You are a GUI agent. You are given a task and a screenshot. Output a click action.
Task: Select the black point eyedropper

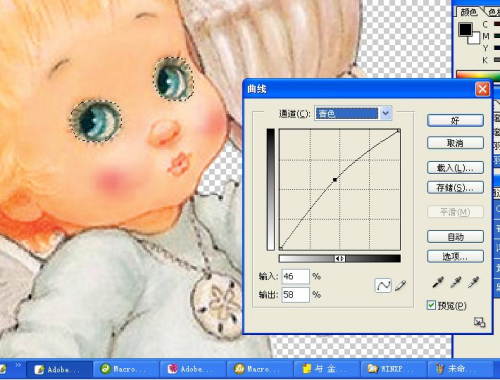pyautogui.click(x=438, y=282)
